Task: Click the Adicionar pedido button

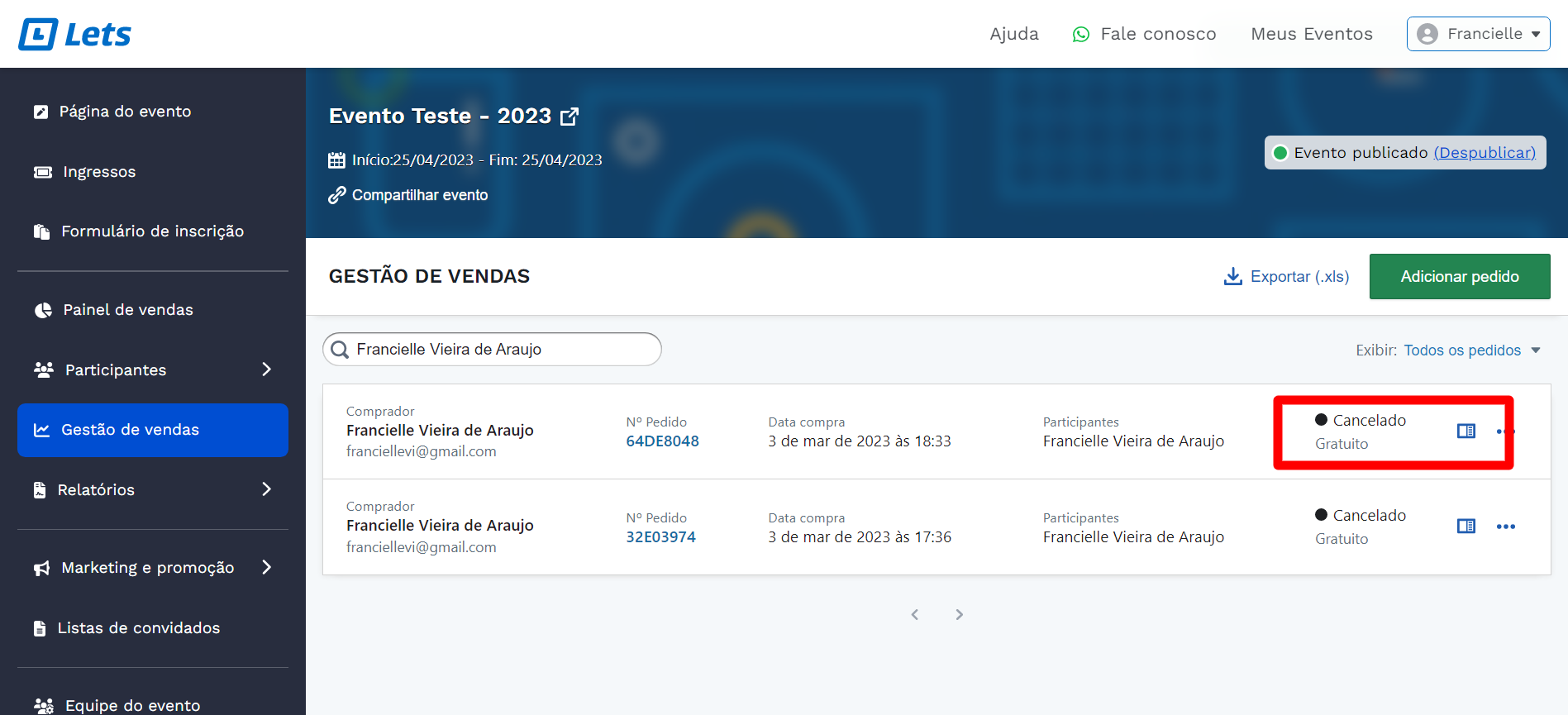Action: point(1459,277)
